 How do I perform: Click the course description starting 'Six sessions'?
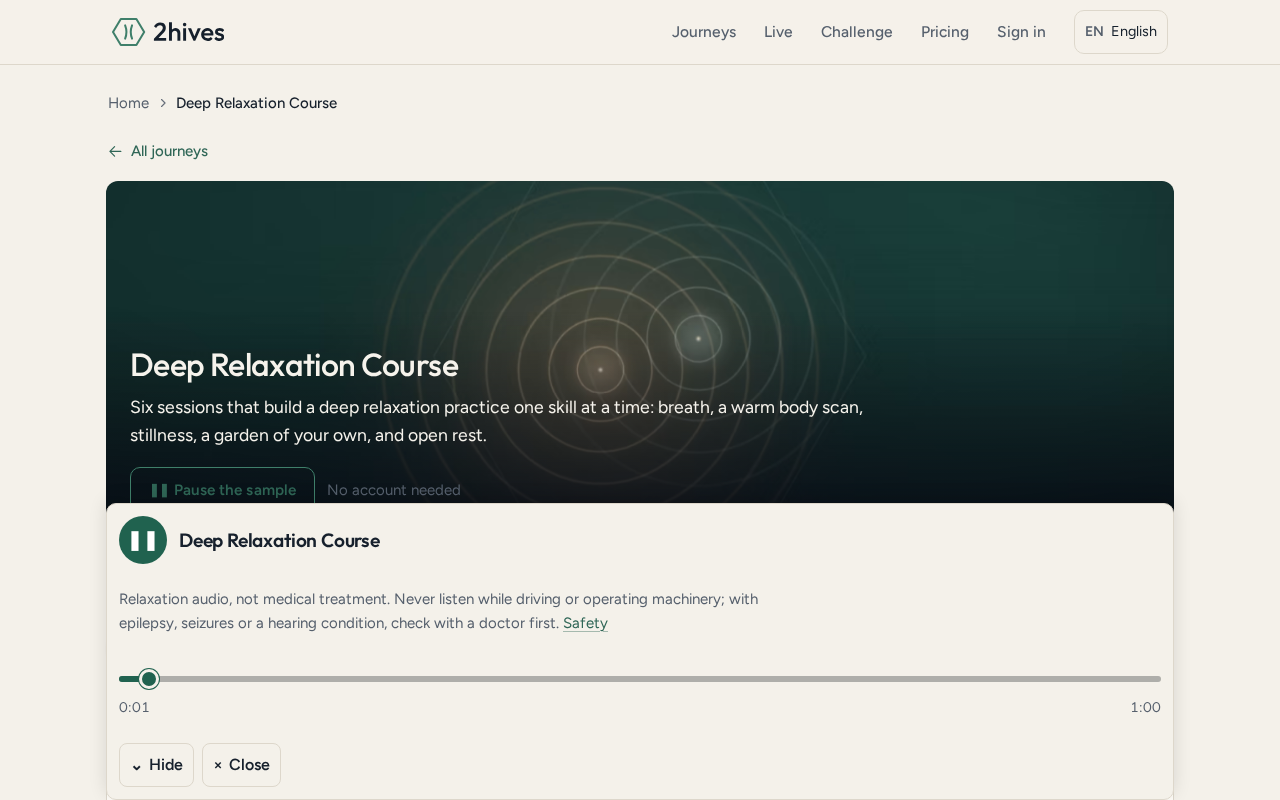(496, 421)
